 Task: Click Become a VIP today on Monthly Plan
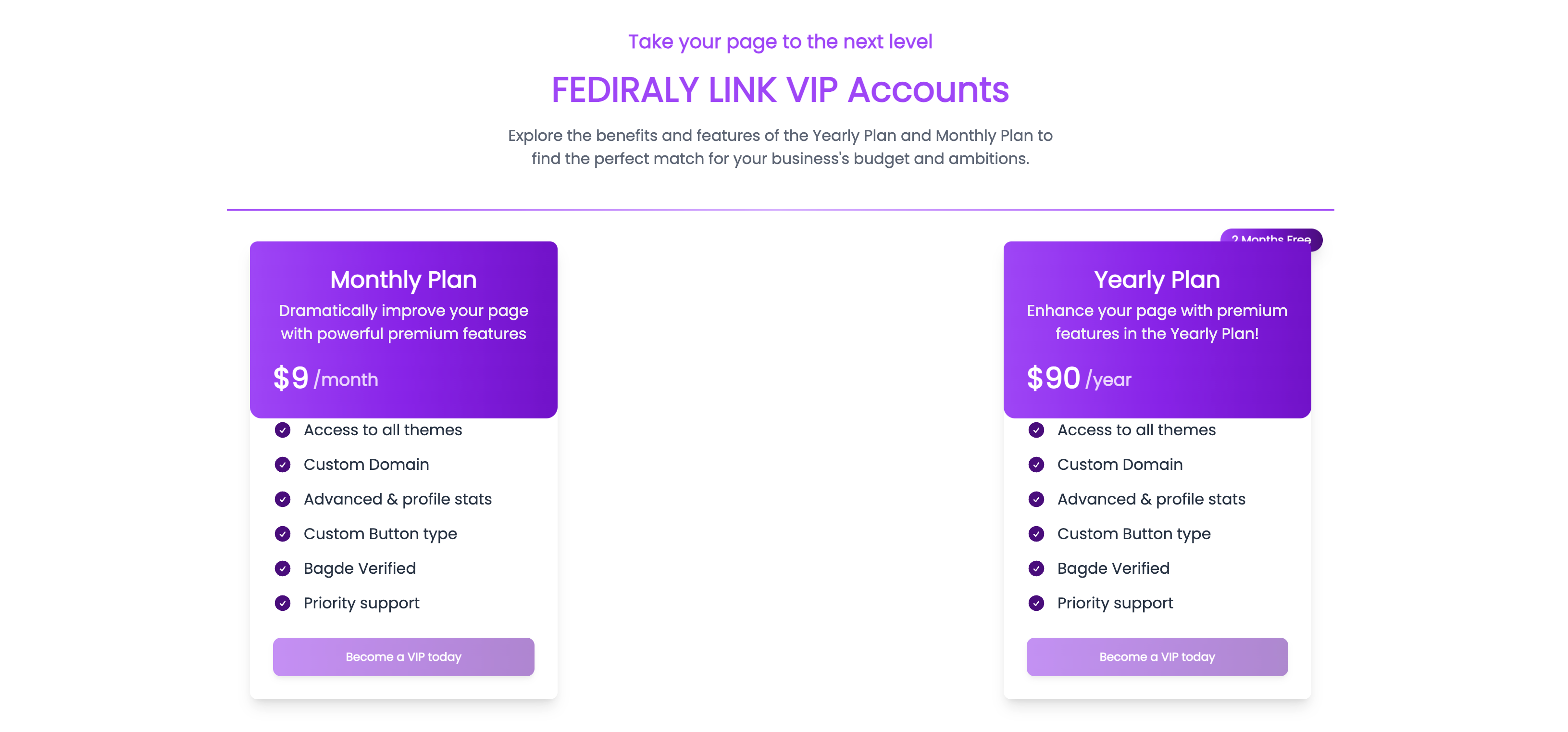[403, 657]
